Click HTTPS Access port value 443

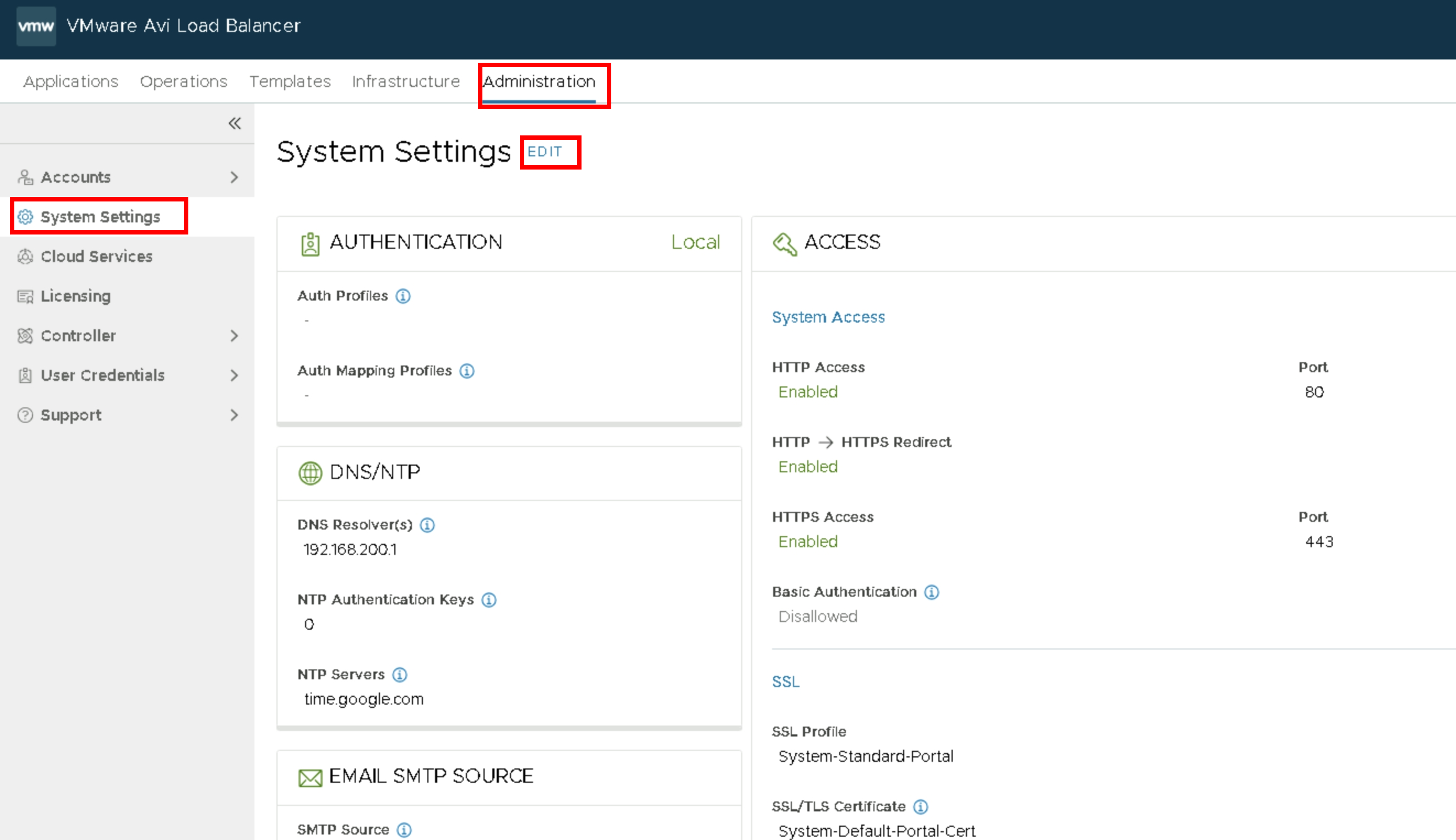click(1319, 542)
